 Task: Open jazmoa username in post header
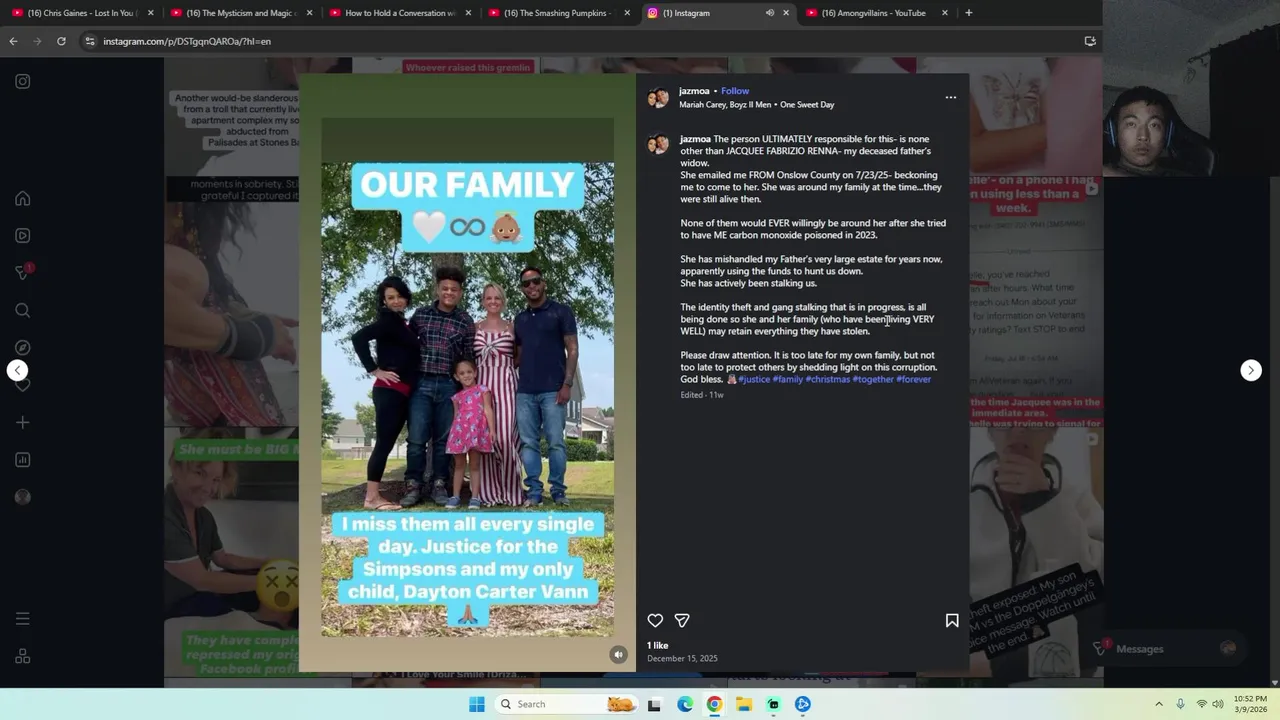point(694,91)
